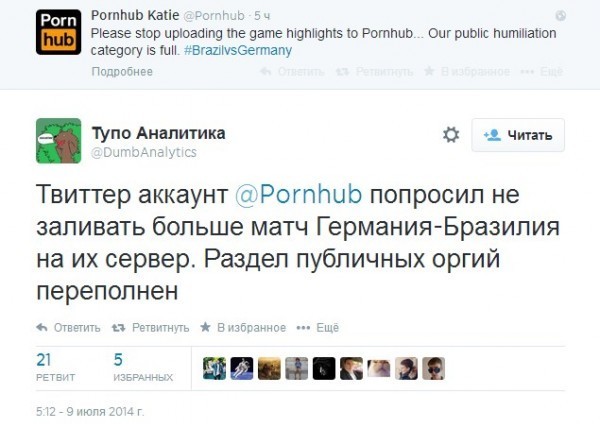Open the gear settings icon
600x424 pixels.
[x=451, y=135]
